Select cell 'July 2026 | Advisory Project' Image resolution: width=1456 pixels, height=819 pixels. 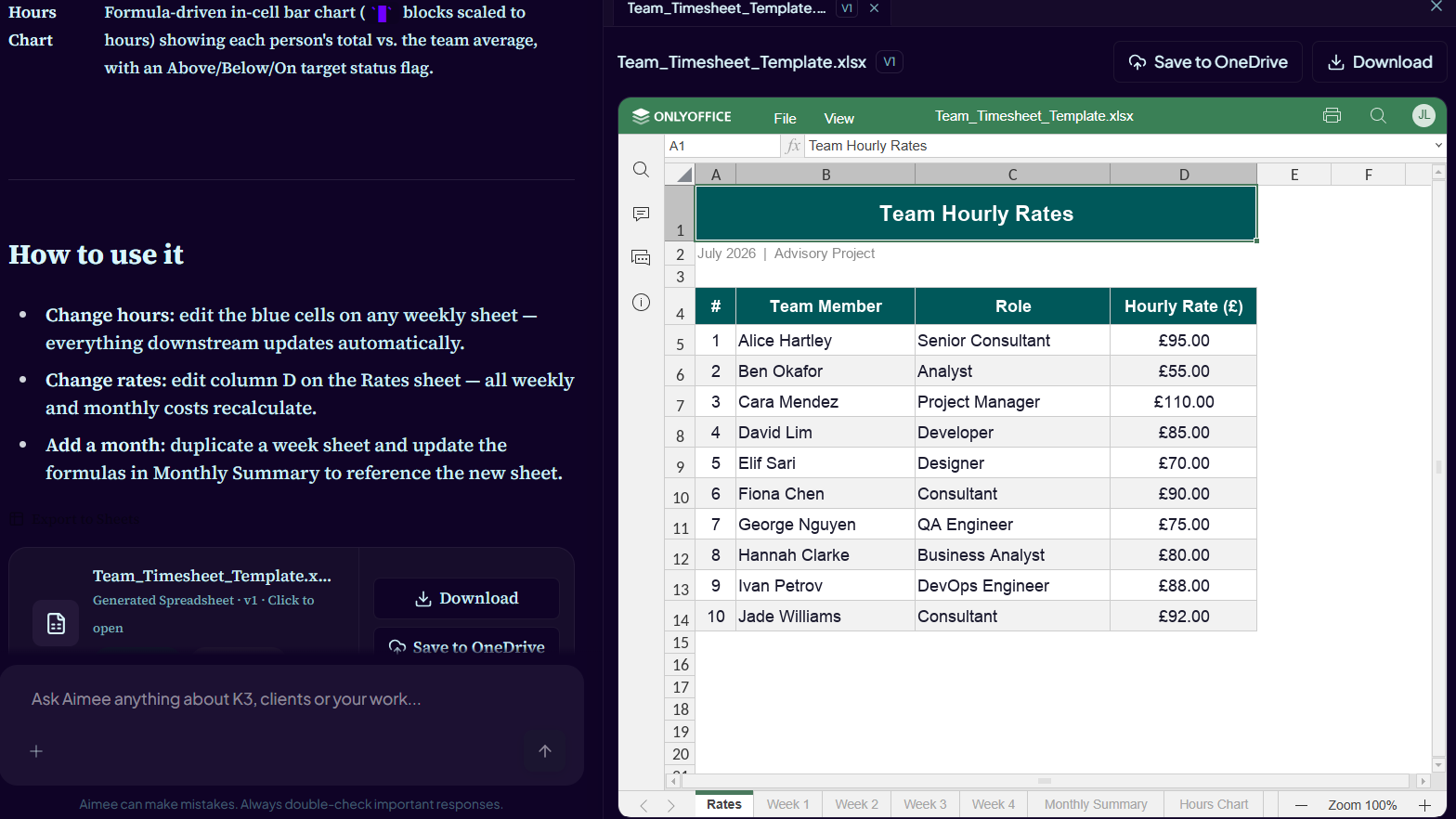pyautogui.click(x=786, y=253)
